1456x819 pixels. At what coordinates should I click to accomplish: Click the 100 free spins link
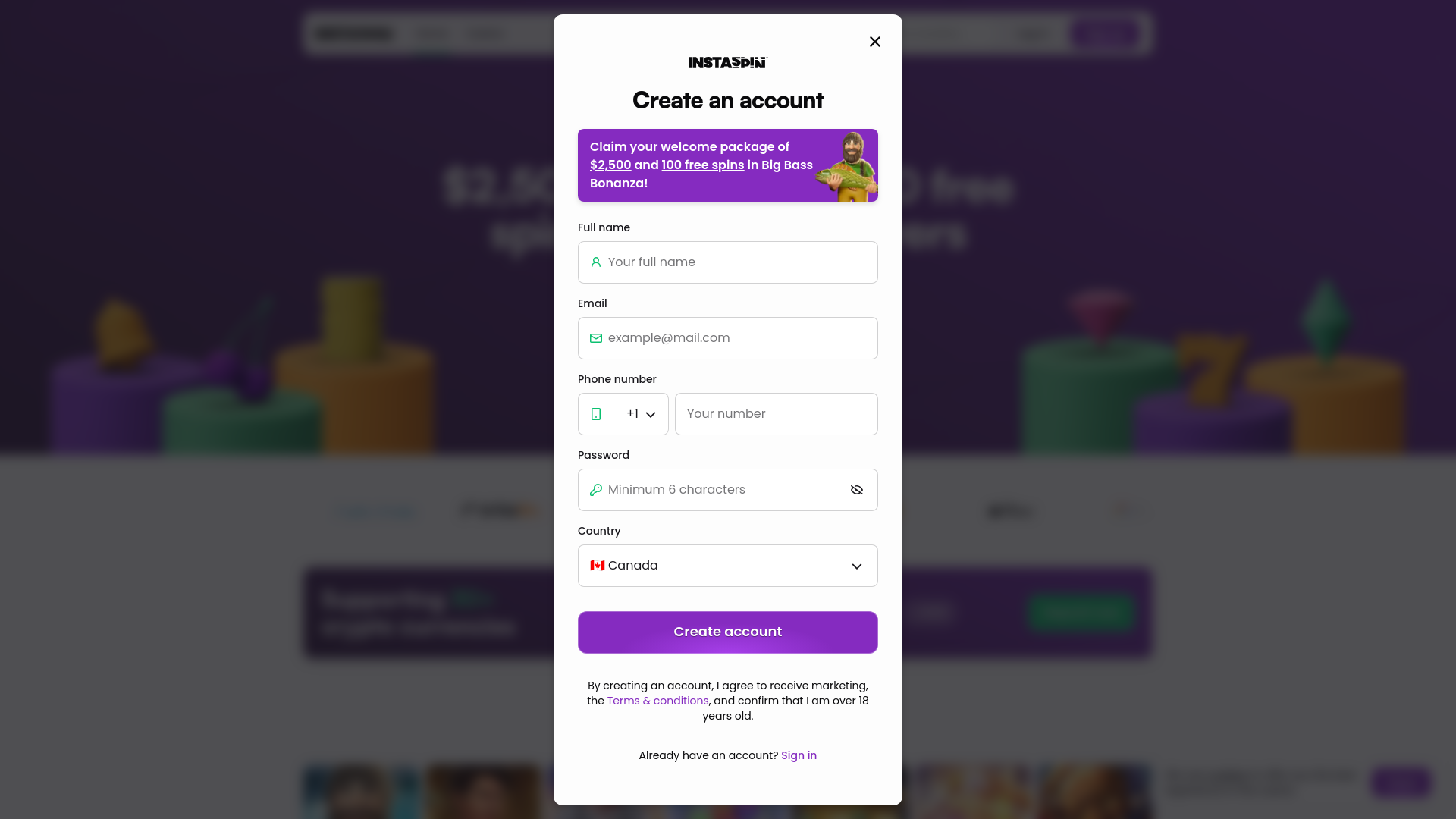coord(703,165)
